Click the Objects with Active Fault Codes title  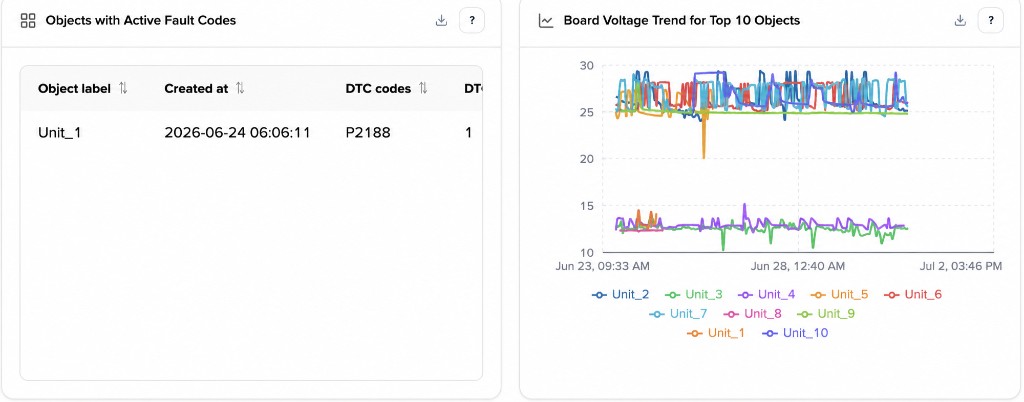[x=140, y=20]
